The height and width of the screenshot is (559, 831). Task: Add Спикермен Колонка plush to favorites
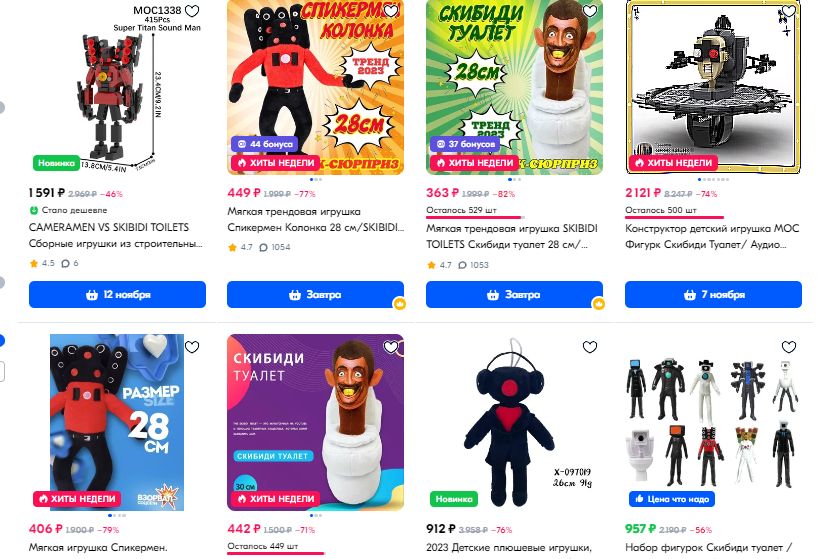(x=391, y=11)
